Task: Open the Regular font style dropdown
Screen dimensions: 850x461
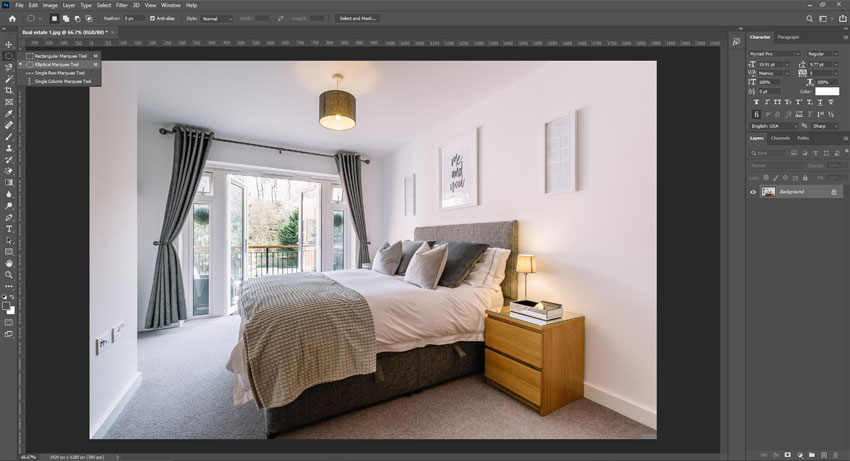Action: pos(822,54)
